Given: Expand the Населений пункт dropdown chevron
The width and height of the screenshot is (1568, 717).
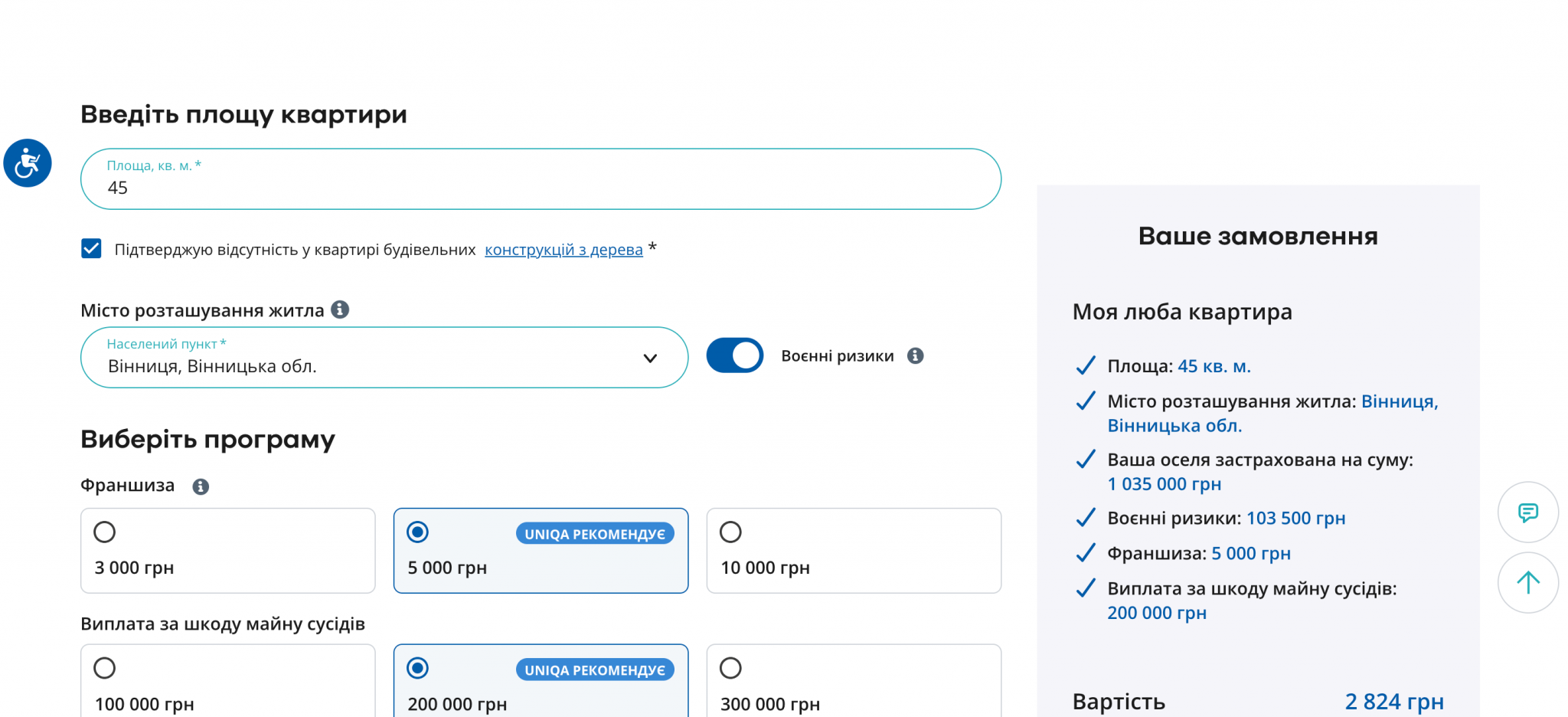Looking at the screenshot, I should coord(650,358).
